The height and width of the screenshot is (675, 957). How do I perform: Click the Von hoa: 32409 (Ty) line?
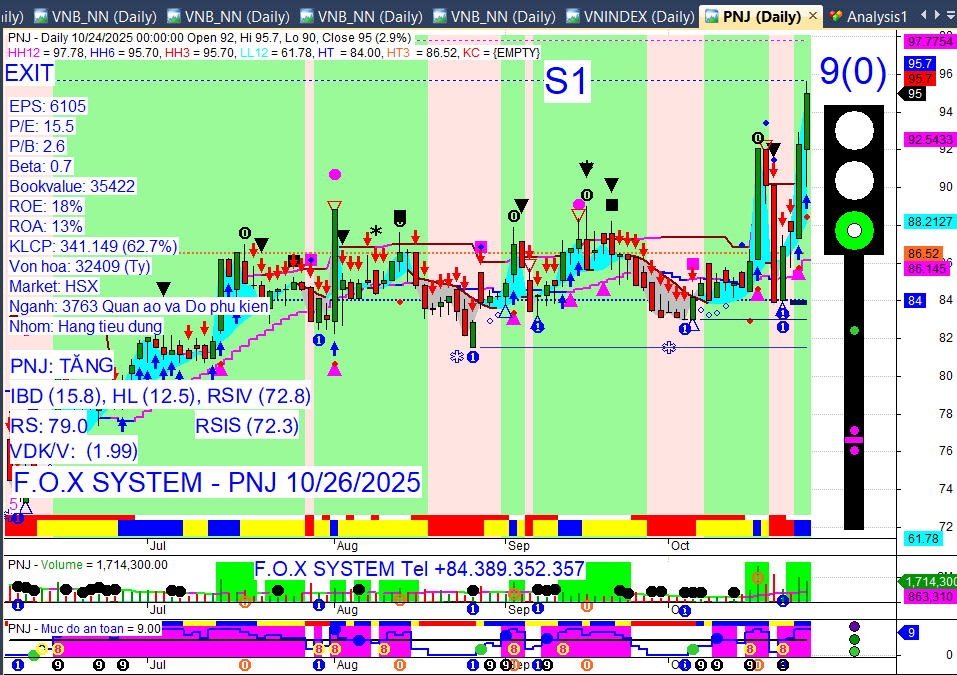(x=80, y=267)
